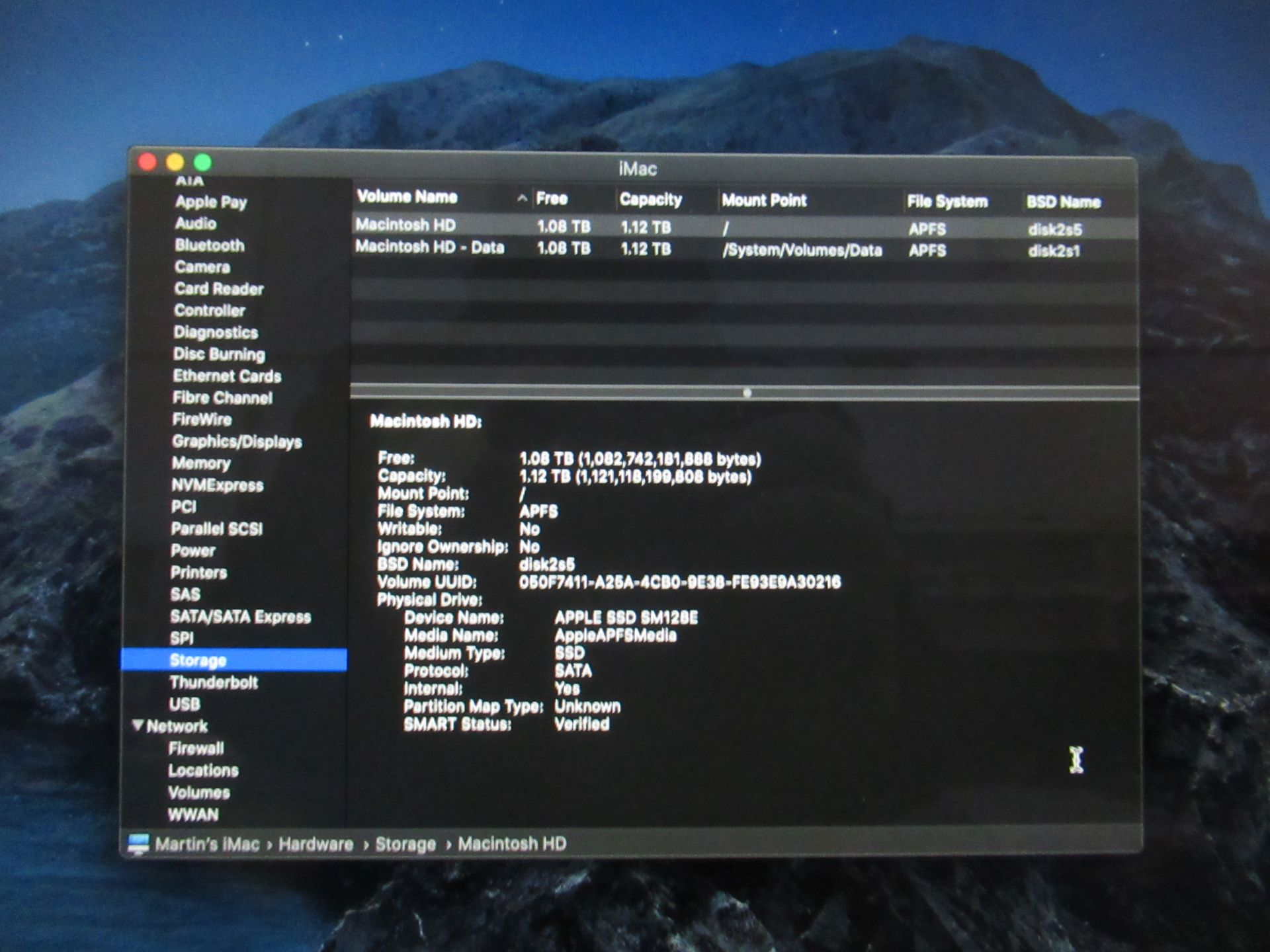Open Volumes under Network
Image resolution: width=1270 pixels, height=952 pixels.
click(x=198, y=793)
